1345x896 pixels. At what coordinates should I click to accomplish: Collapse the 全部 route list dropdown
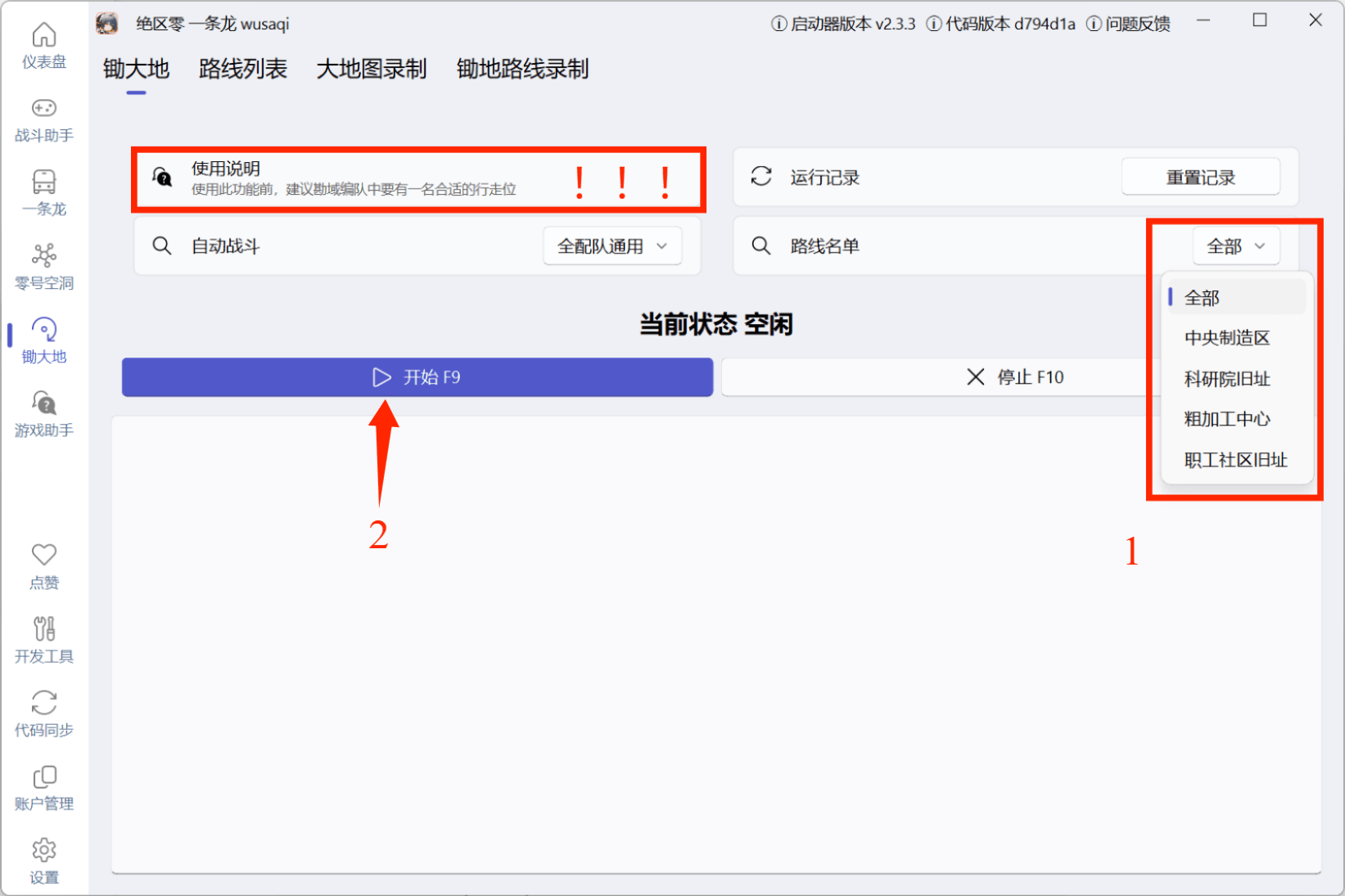tap(1236, 246)
